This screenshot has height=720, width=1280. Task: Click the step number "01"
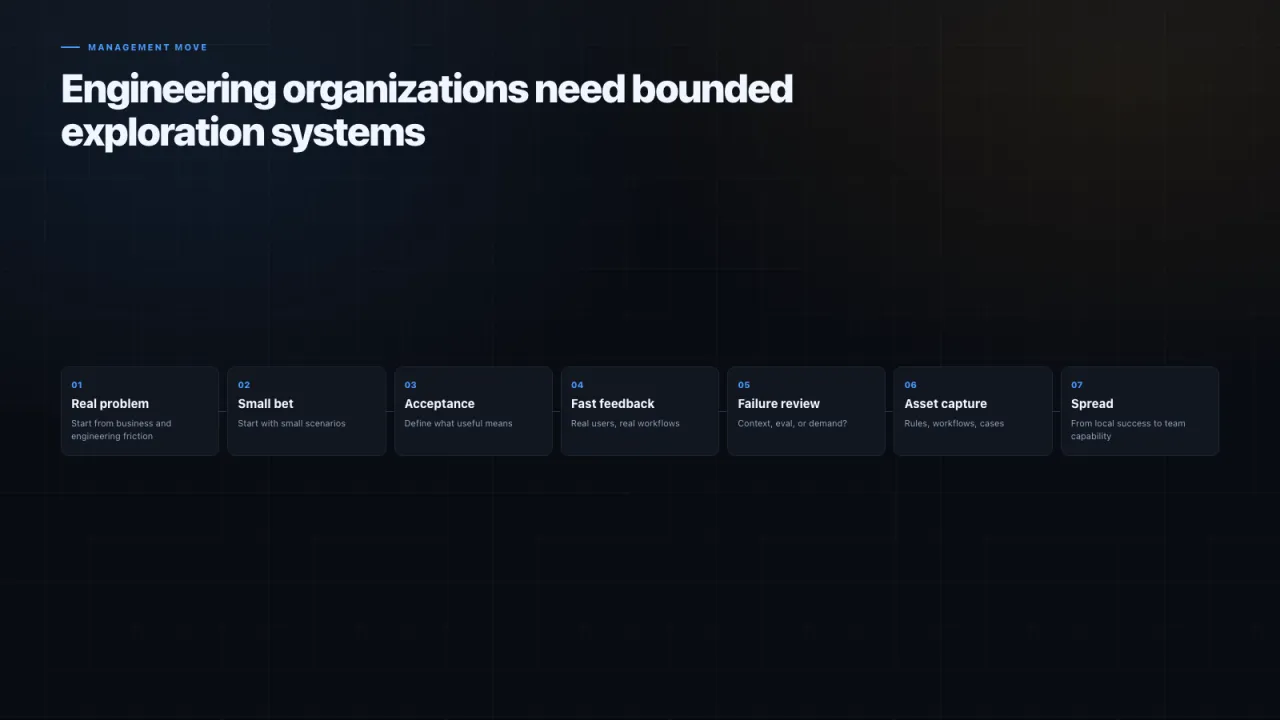[77, 385]
